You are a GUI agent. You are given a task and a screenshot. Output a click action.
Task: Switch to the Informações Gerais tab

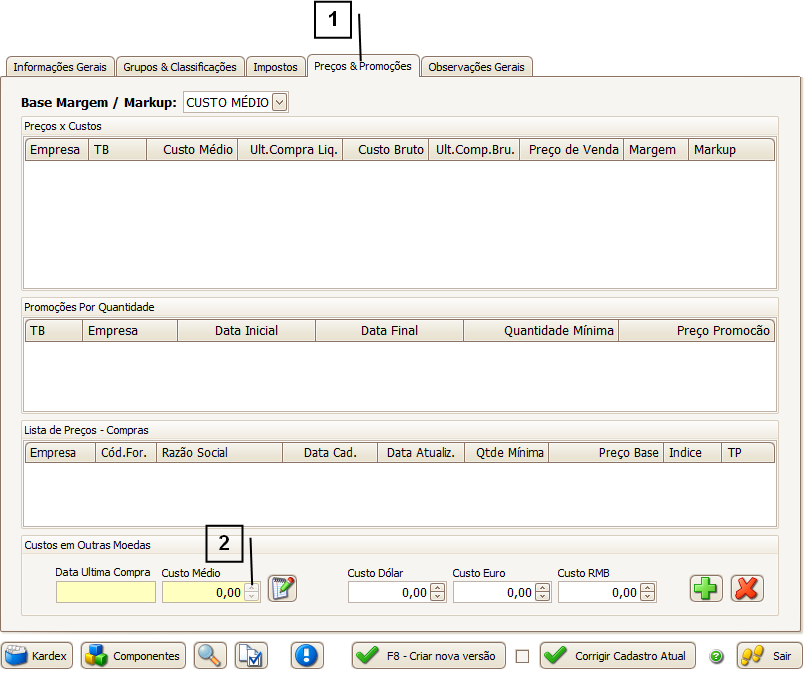[x=60, y=67]
